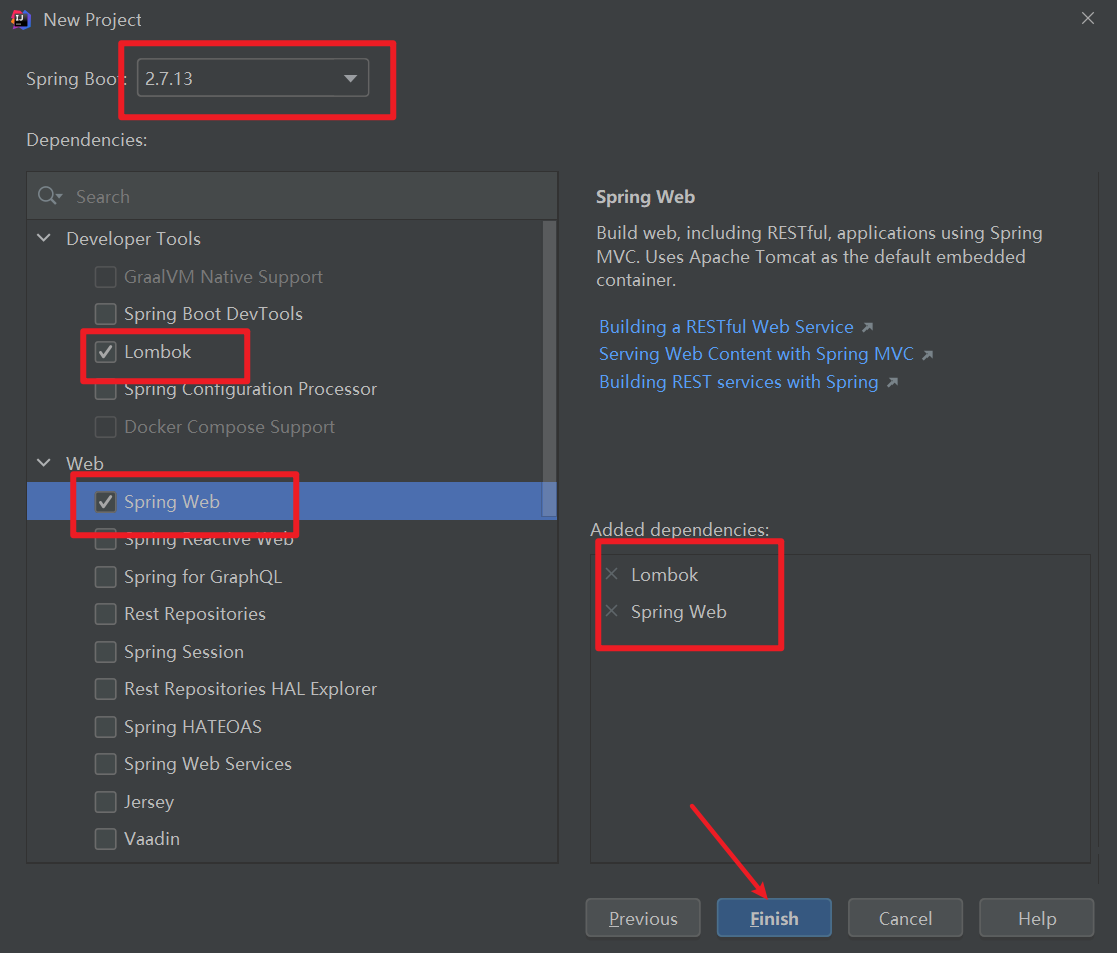
Task: Click the search magnifier icon
Action: click(49, 196)
